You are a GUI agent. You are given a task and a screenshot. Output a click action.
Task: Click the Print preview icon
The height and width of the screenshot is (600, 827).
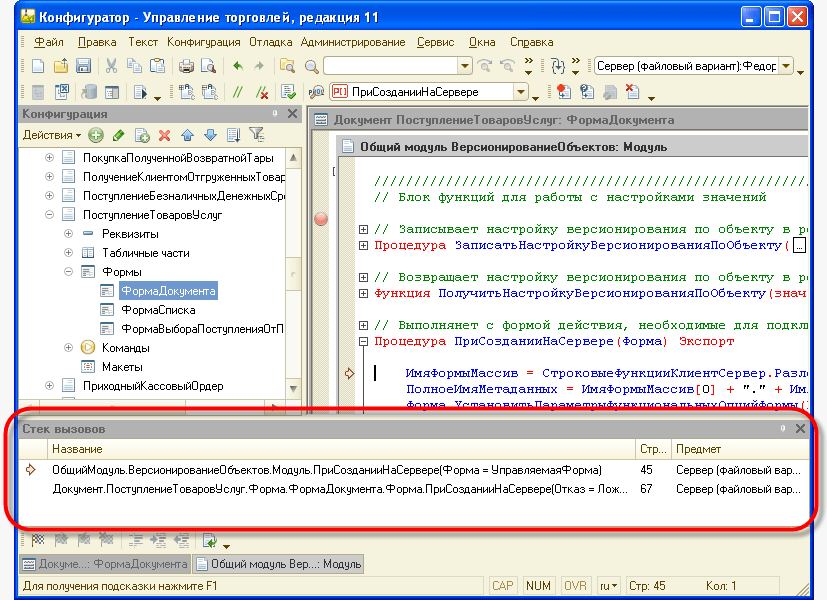point(208,66)
